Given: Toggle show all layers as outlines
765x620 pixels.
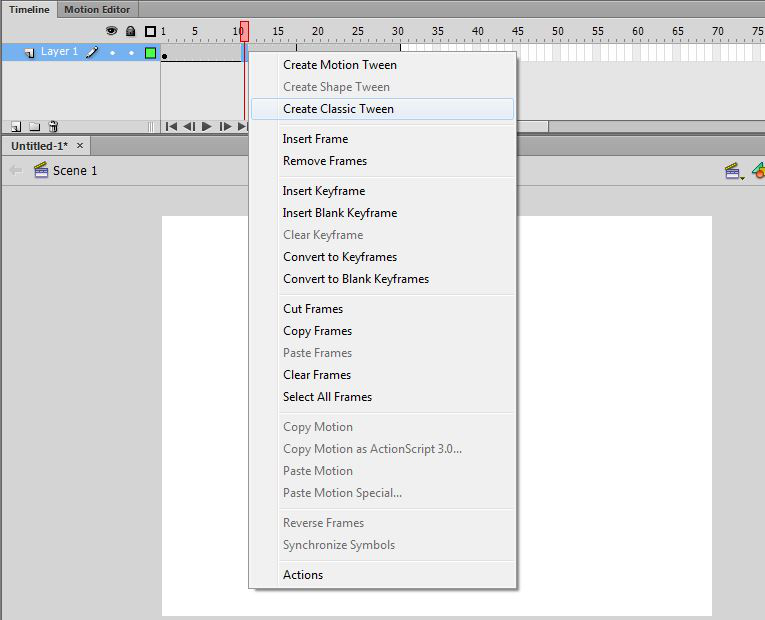Looking at the screenshot, I should point(150,32).
